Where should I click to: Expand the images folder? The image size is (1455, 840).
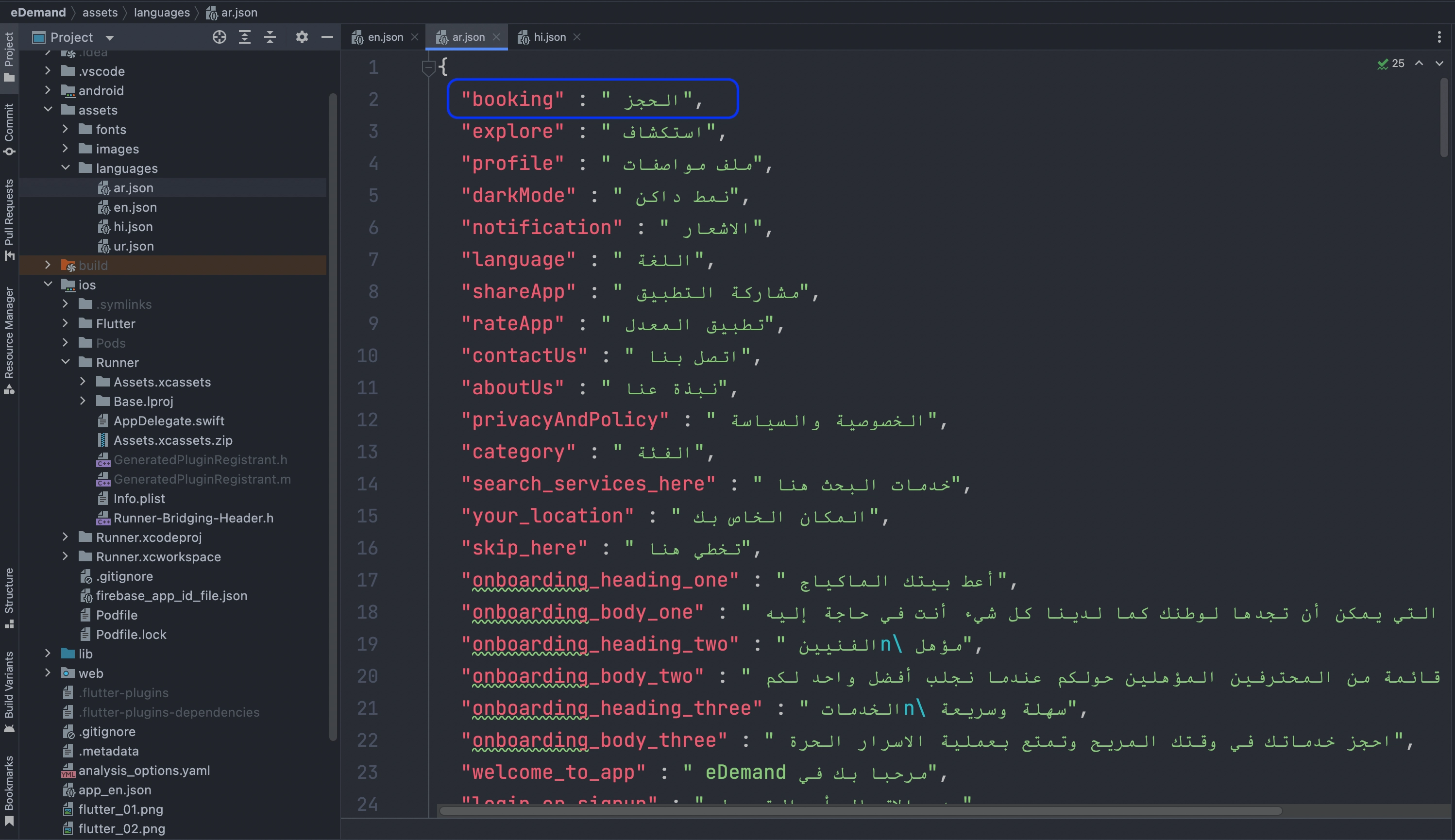pyautogui.click(x=65, y=149)
